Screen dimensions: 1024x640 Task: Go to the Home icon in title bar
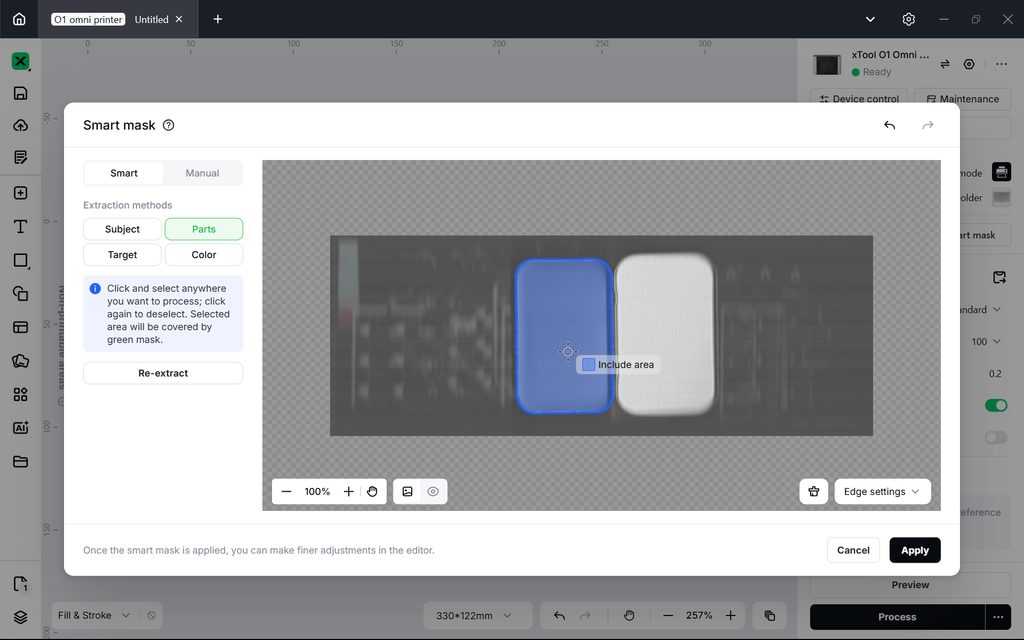click(x=20, y=19)
